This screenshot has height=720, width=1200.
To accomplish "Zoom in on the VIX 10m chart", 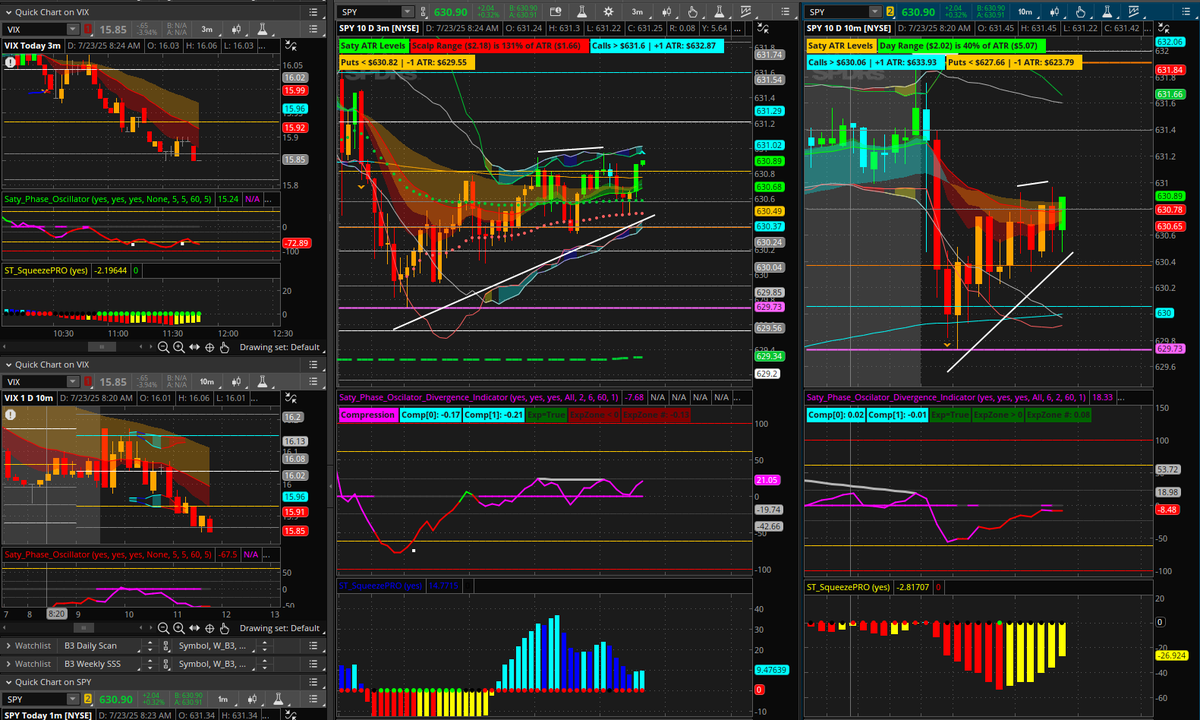I will click(179, 628).
